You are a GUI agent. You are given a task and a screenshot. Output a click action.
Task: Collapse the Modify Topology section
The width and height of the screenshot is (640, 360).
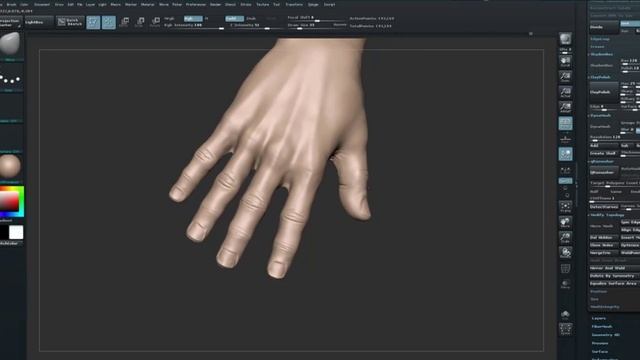[607, 215]
